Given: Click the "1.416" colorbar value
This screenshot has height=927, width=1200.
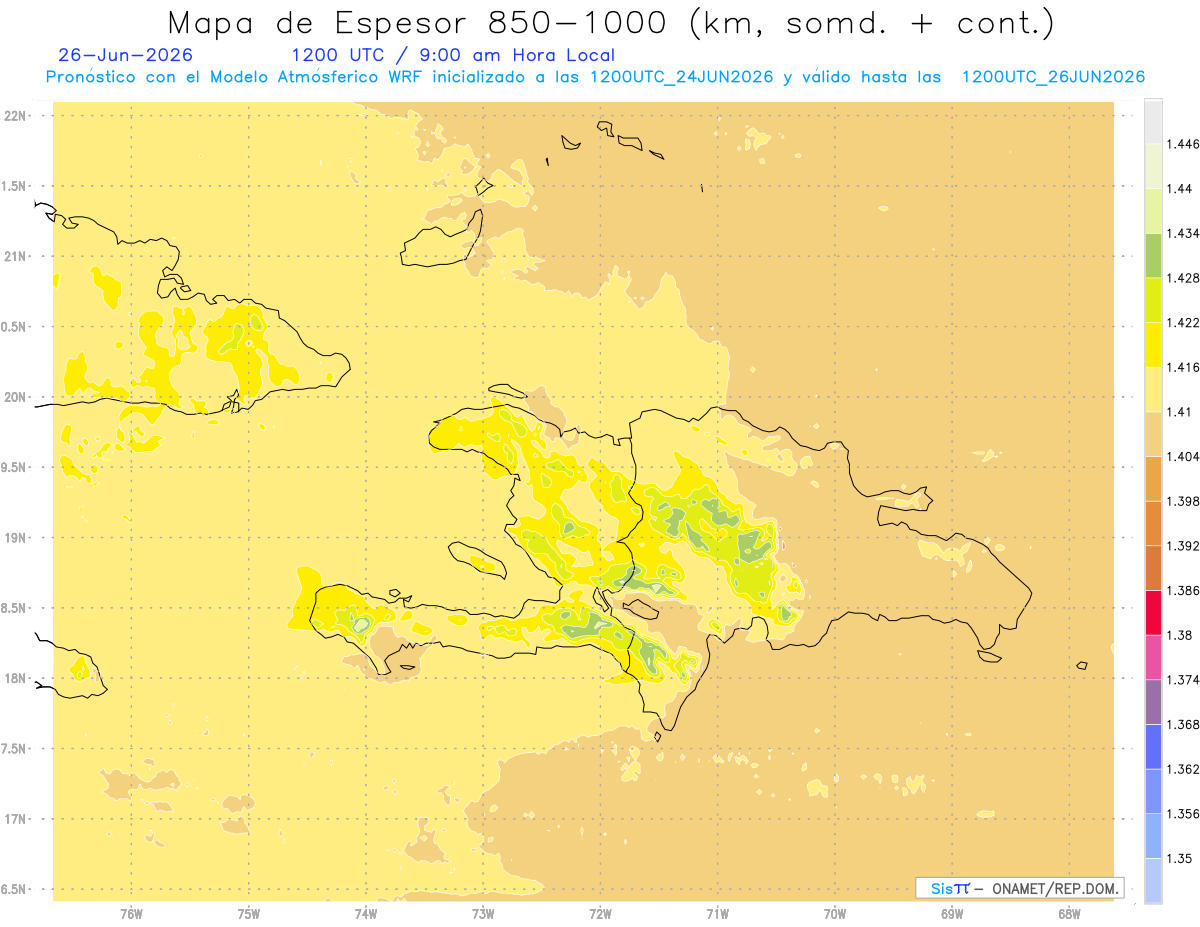Looking at the screenshot, I should click(1183, 367).
